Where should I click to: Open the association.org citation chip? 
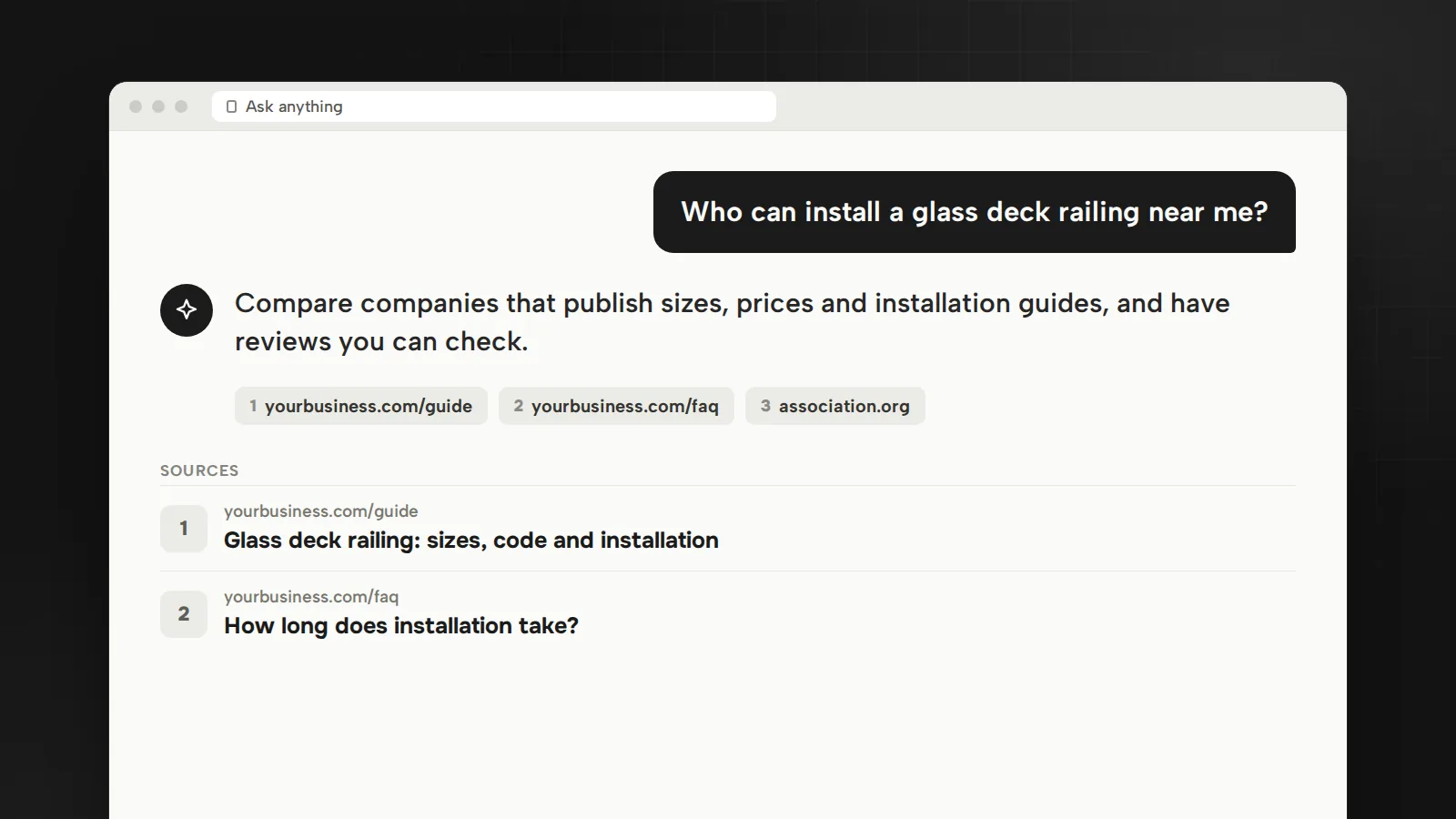835,406
